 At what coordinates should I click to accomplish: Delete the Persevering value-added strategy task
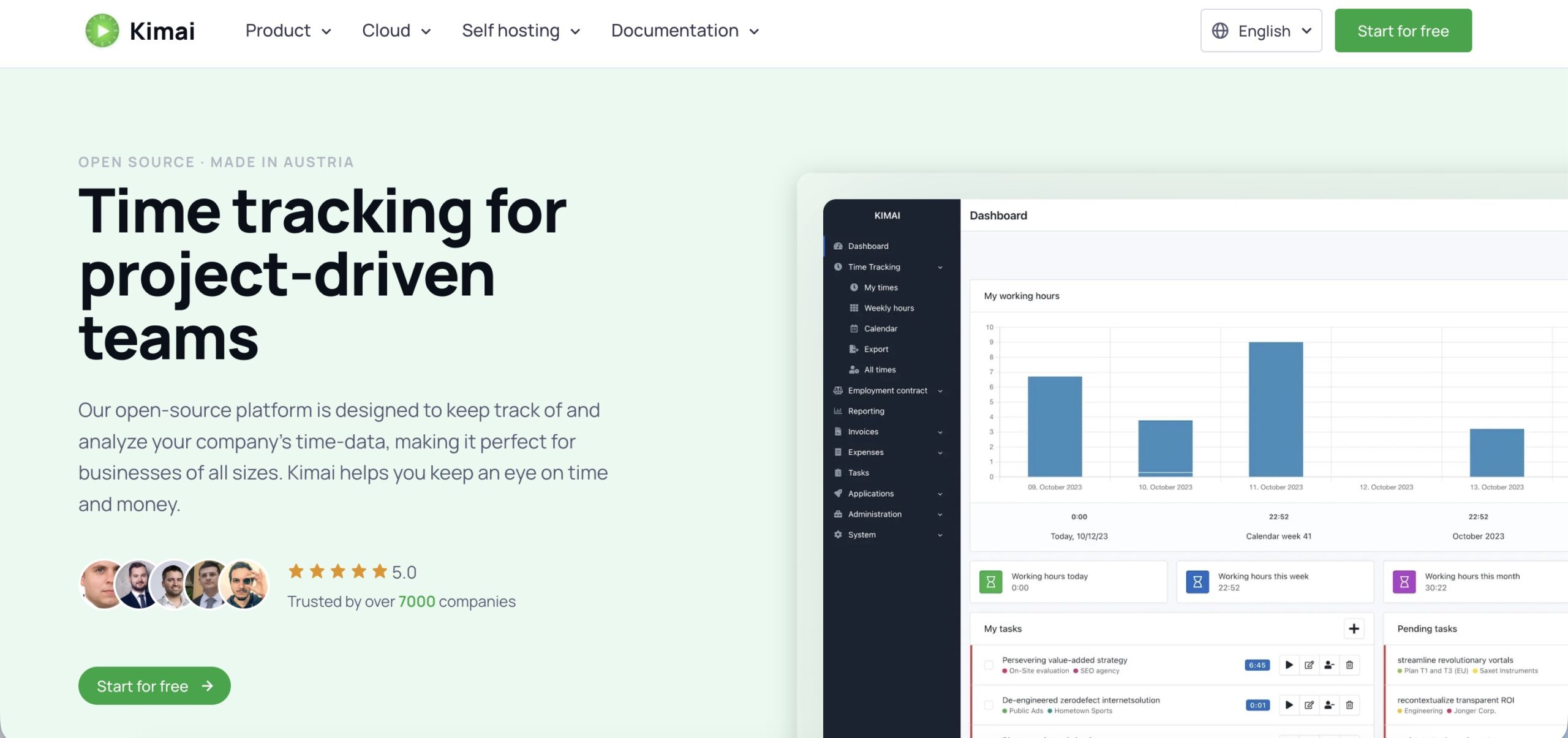coord(1349,665)
